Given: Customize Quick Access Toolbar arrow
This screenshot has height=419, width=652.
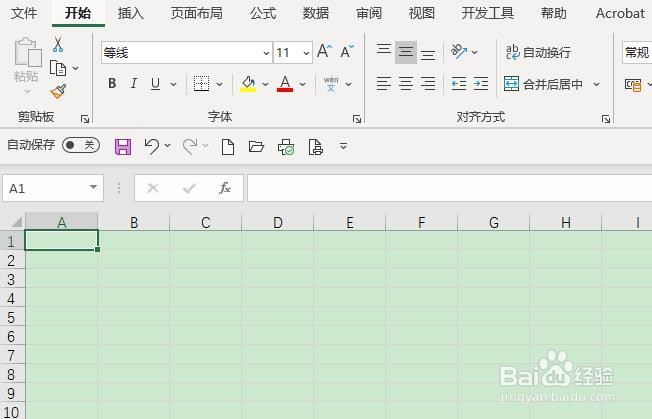Looking at the screenshot, I should click(x=343, y=146).
